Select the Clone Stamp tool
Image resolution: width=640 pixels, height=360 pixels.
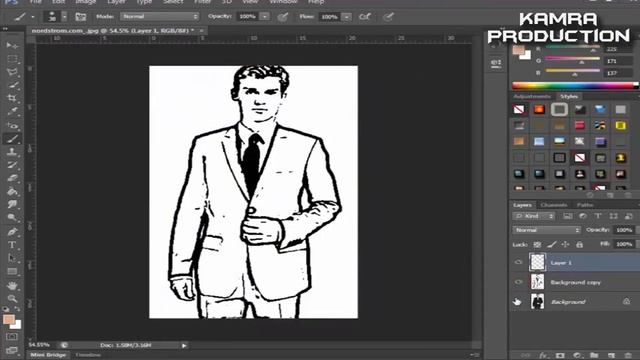(12, 151)
